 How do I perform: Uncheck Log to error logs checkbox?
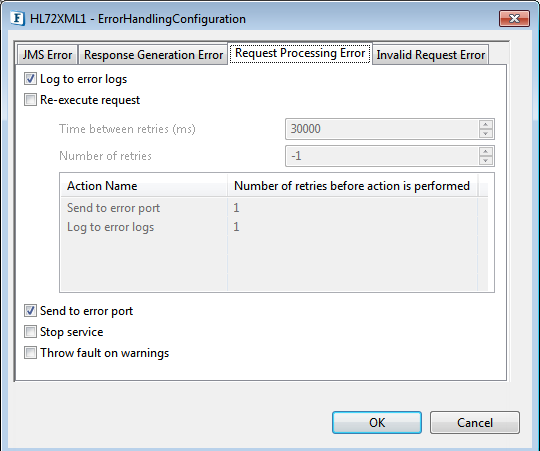[x=30, y=79]
